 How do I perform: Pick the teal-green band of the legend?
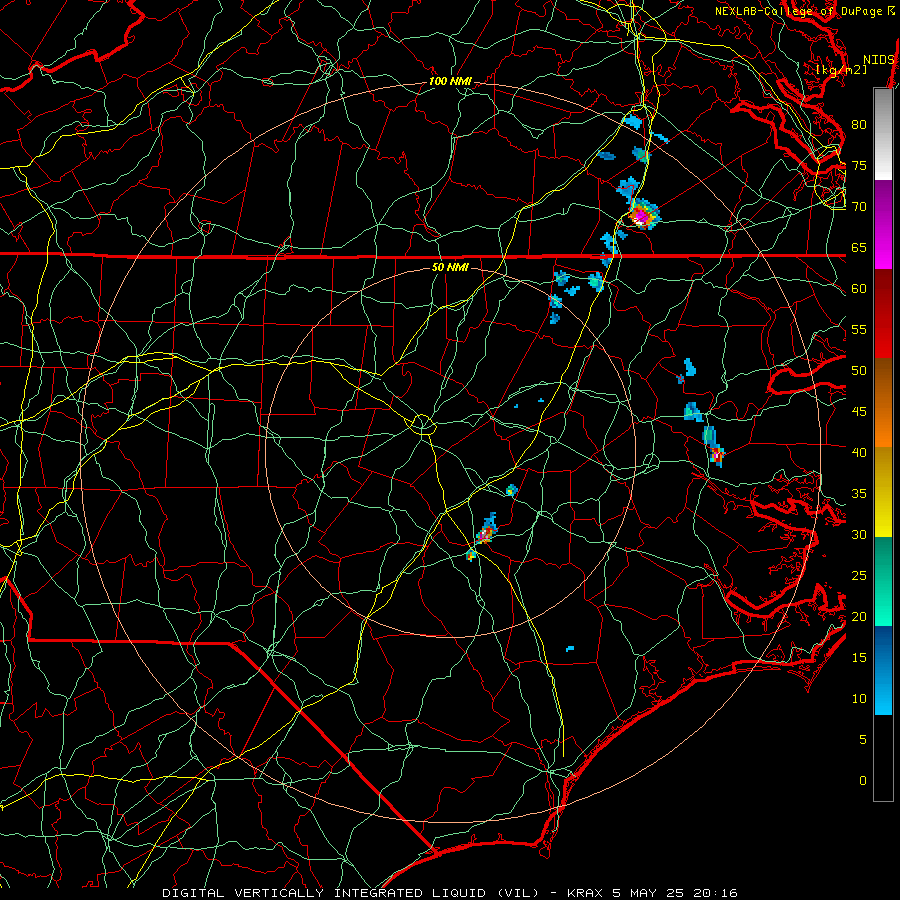point(883,581)
